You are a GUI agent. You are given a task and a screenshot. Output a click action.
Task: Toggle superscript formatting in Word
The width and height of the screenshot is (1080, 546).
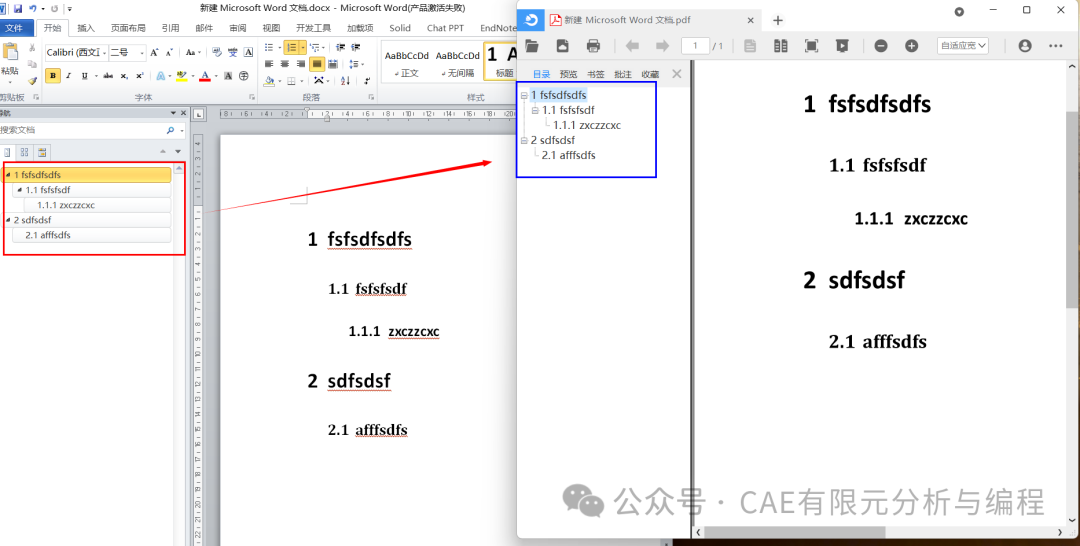[x=140, y=76]
